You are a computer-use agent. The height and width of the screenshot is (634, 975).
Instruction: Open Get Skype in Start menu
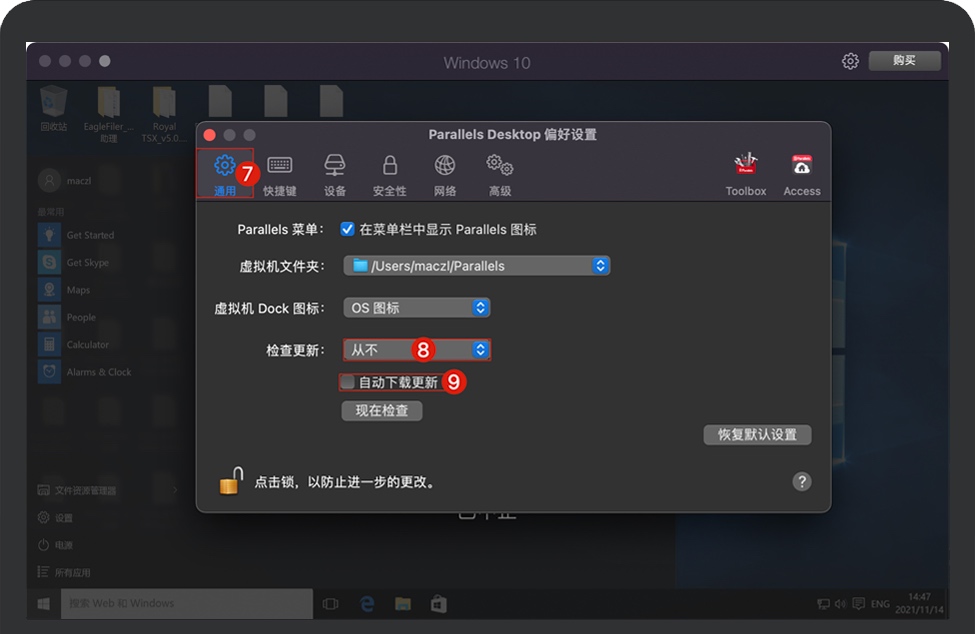(x=73, y=262)
